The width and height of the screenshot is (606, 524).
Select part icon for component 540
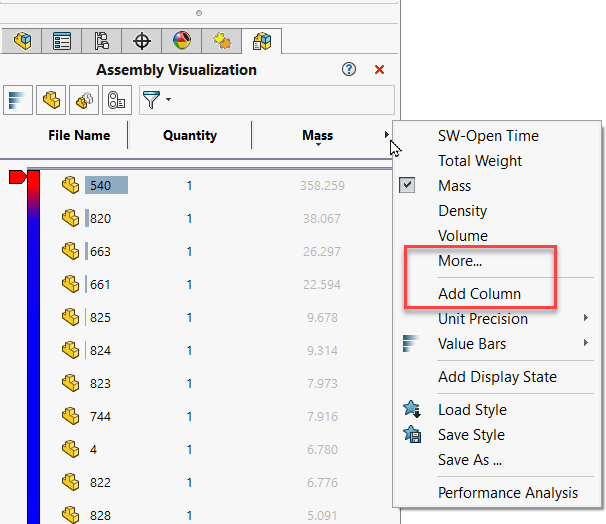(70, 185)
